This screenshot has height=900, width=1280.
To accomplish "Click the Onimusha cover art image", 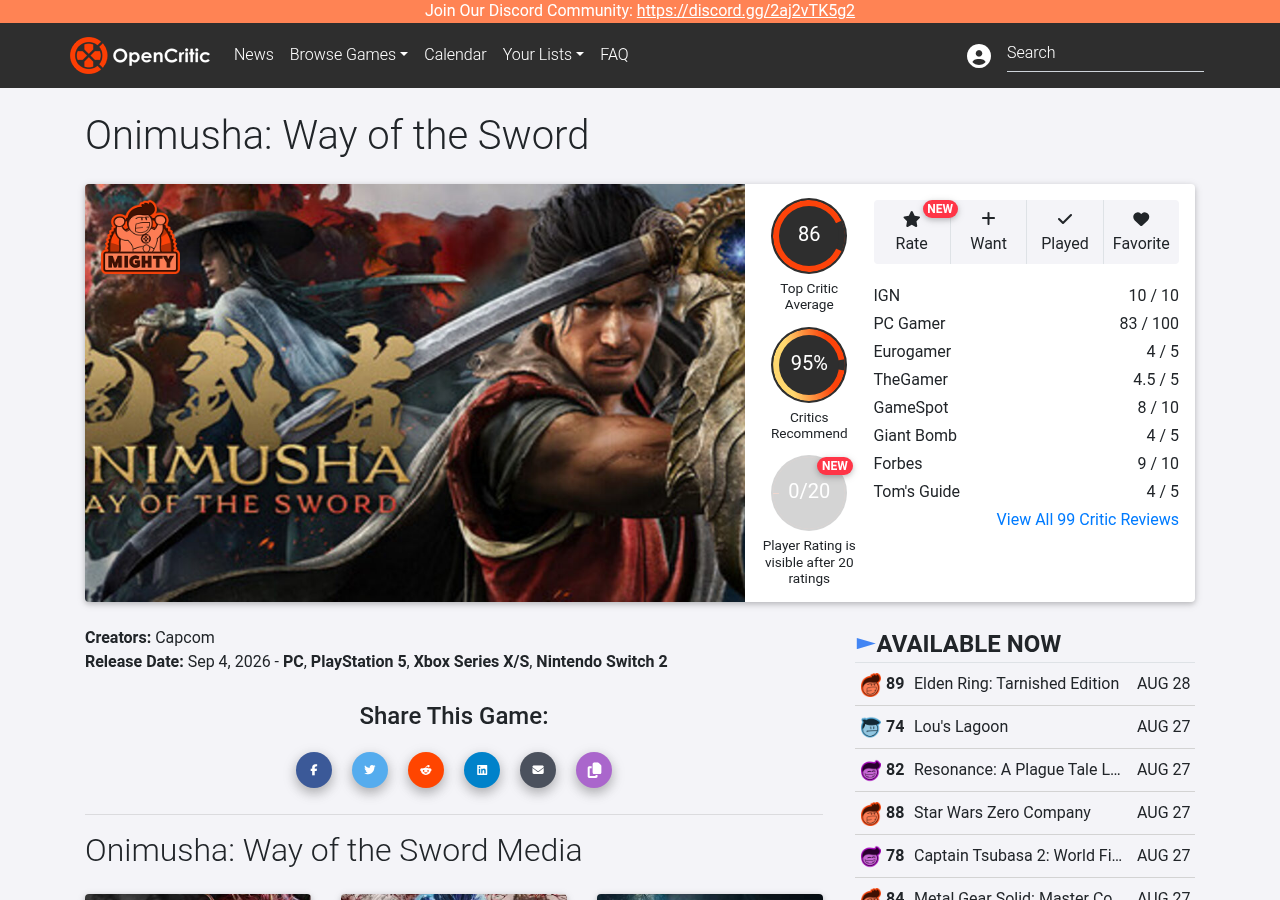I will (415, 393).
